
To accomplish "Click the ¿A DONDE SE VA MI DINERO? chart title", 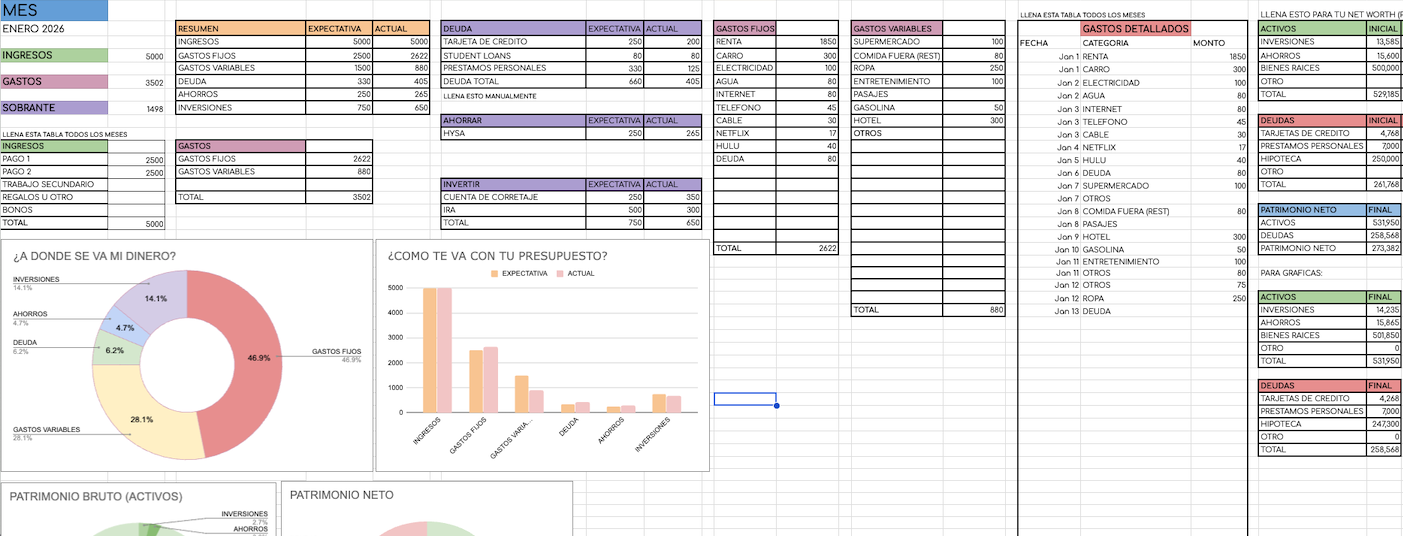I will click(95, 257).
